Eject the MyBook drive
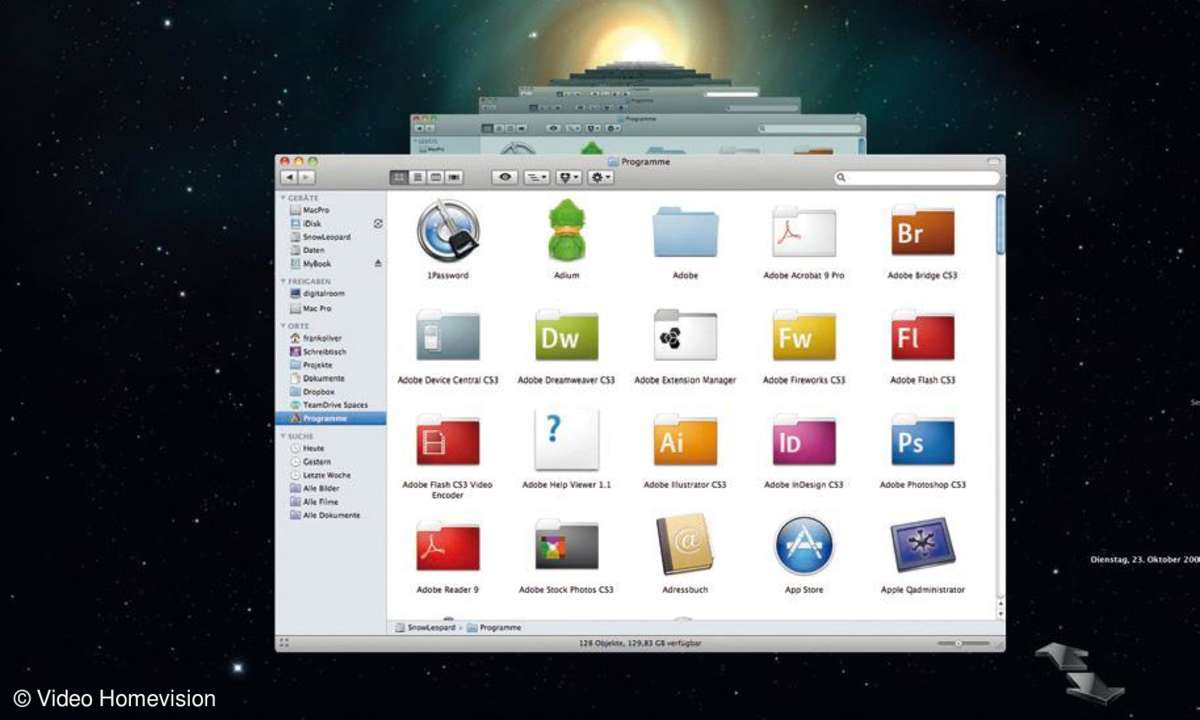1200x720 pixels. [x=378, y=263]
